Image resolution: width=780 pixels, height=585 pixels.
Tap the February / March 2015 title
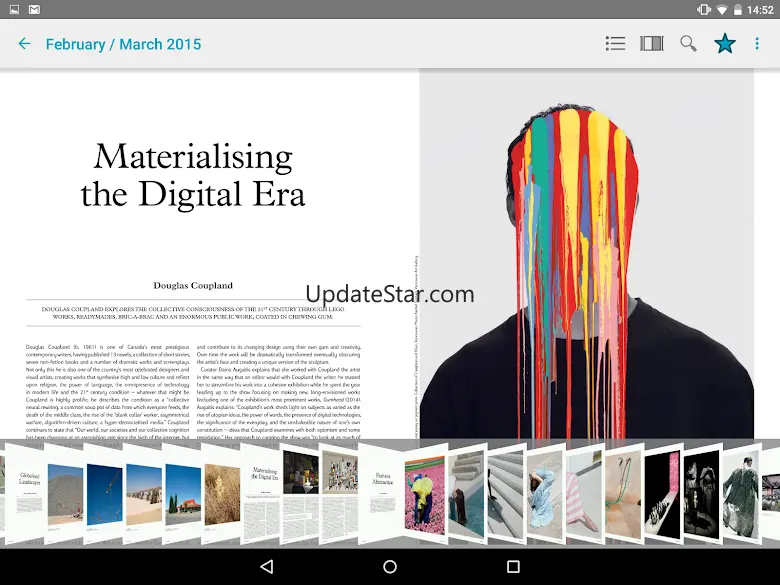tap(123, 44)
